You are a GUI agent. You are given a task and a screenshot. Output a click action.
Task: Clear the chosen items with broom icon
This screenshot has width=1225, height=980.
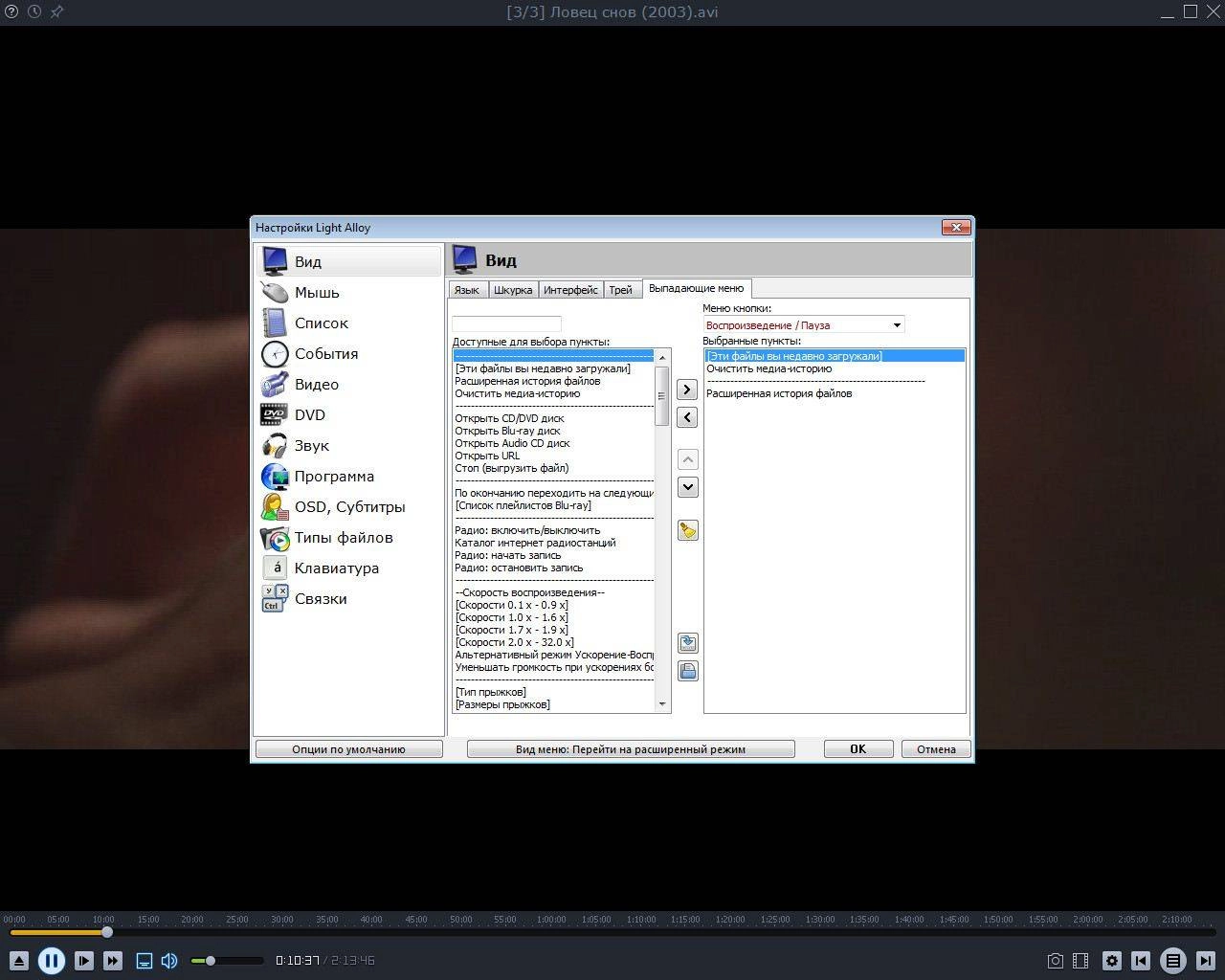click(x=687, y=530)
